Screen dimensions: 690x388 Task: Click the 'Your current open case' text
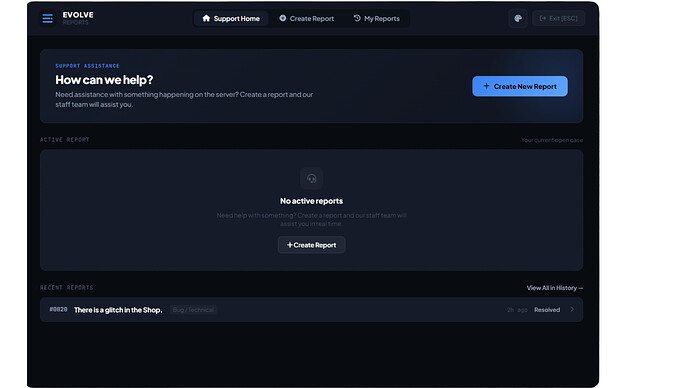(x=552, y=140)
